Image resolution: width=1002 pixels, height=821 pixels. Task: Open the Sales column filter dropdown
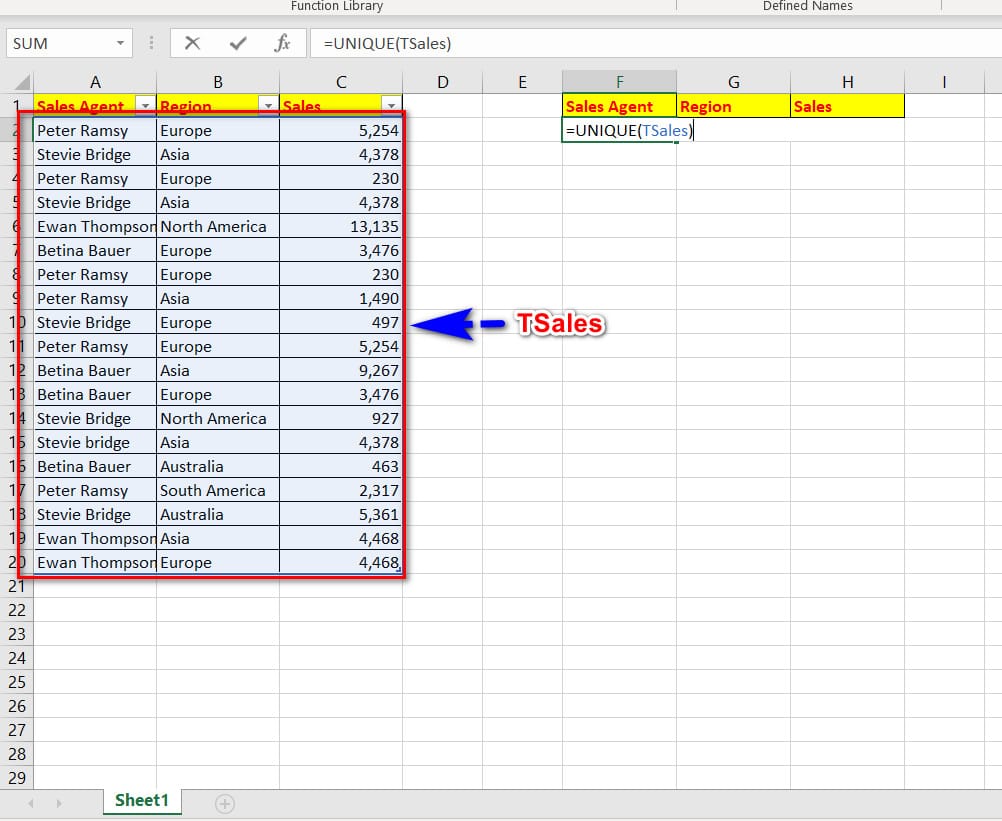pyautogui.click(x=391, y=106)
